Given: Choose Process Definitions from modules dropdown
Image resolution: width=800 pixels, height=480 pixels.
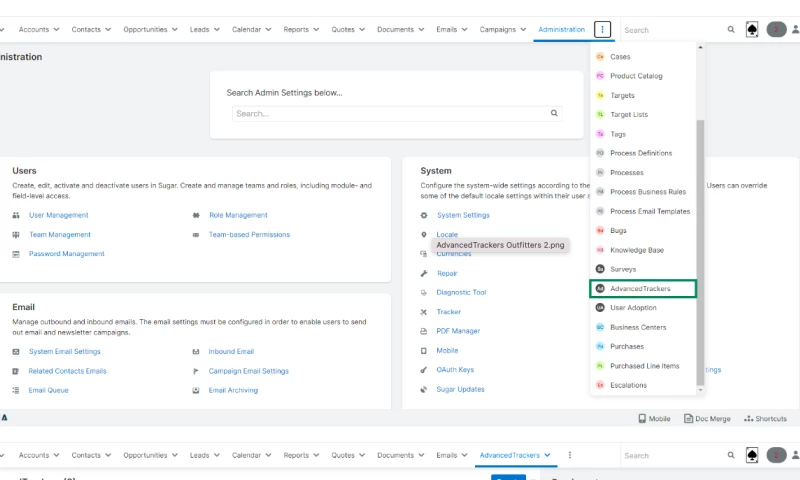Looking at the screenshot, I should pos(643,153).
